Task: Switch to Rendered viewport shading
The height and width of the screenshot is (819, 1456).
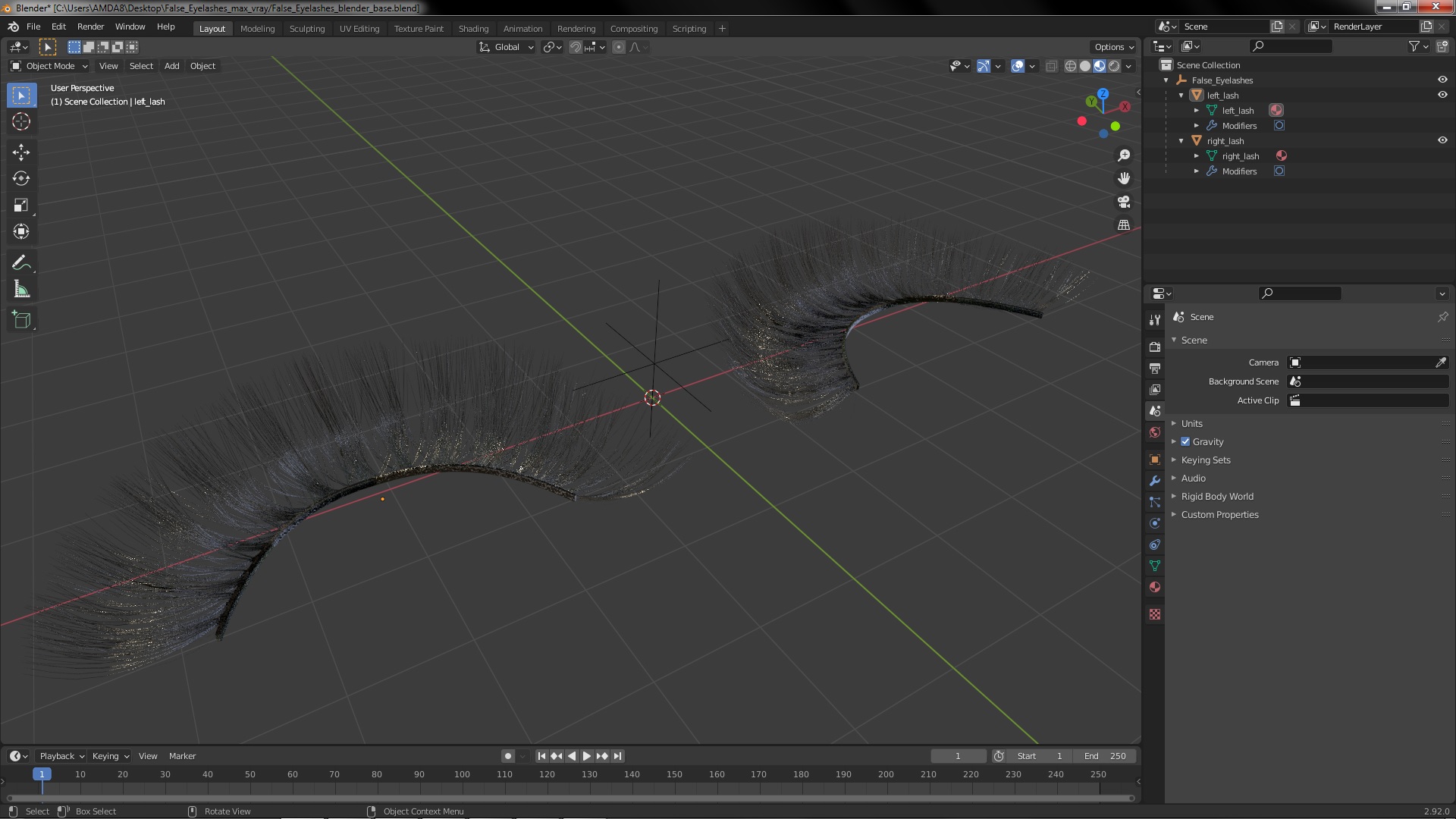Action: (1114, 66)
